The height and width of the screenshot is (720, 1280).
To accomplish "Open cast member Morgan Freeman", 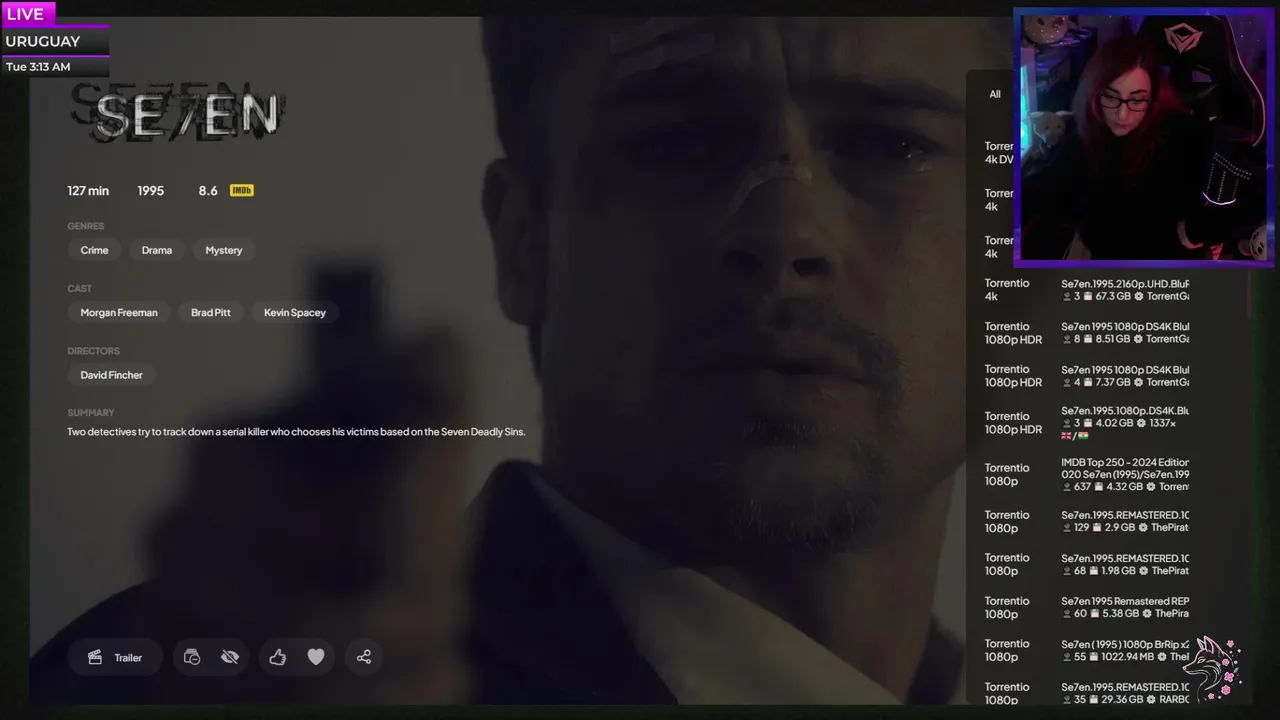I will [x=119, y=312].
